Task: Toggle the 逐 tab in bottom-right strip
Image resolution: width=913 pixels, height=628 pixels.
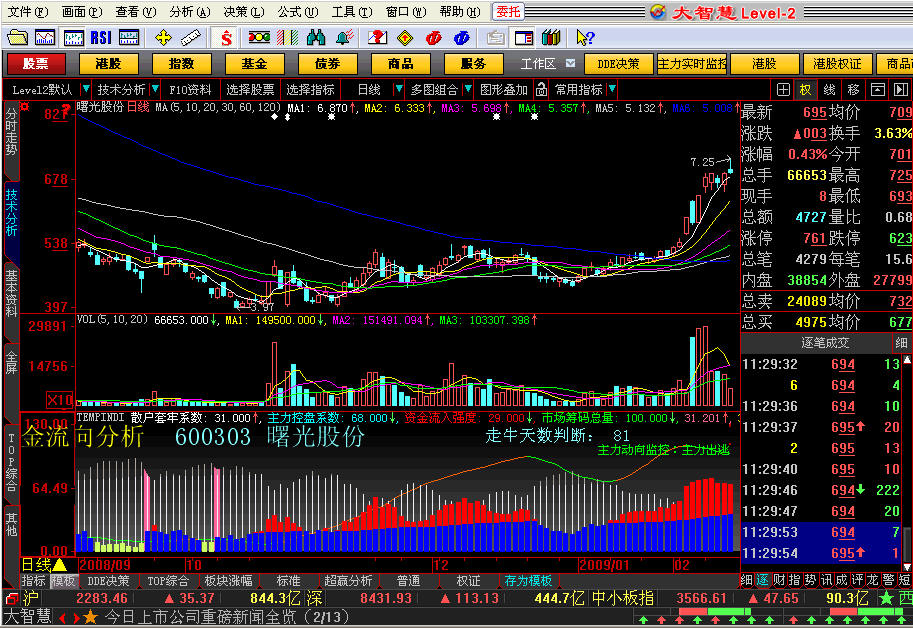Action: 762,580
